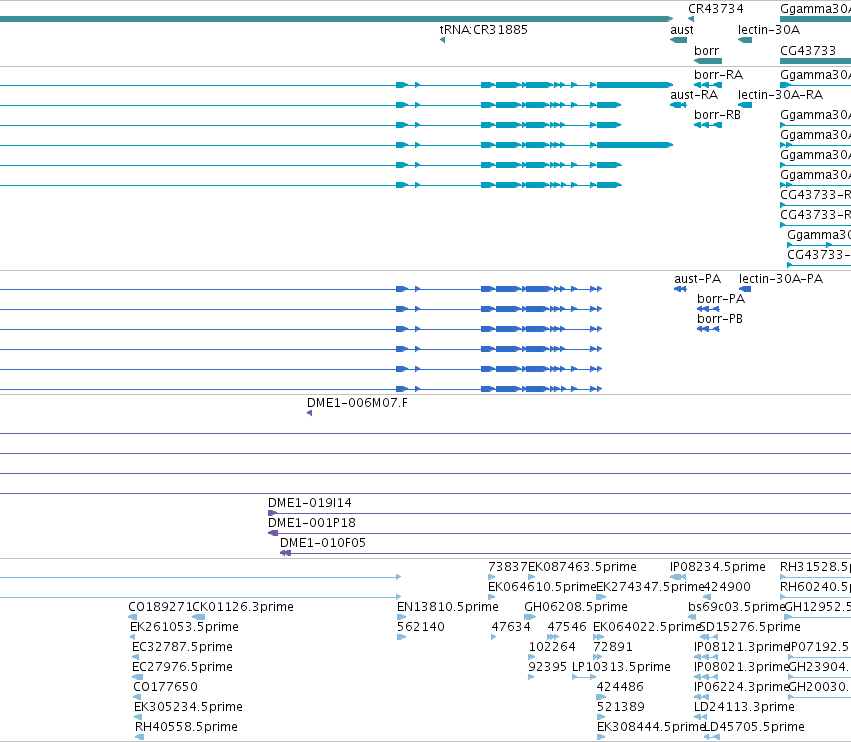Click the bs69c03.5prime EST label
Viewport: 851px width, 742px height.
[736, 607]
